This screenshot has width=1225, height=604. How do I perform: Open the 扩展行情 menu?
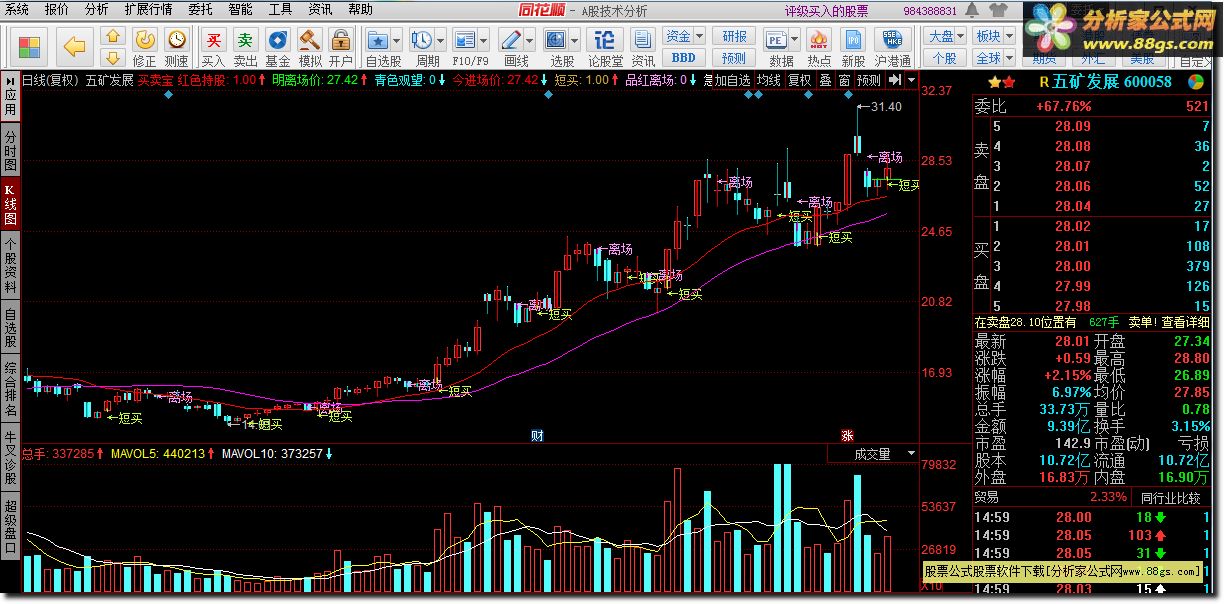(148, 9)
